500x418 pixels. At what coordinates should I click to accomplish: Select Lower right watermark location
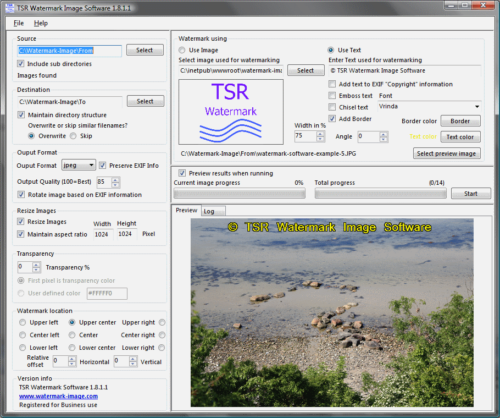[162, 347]
